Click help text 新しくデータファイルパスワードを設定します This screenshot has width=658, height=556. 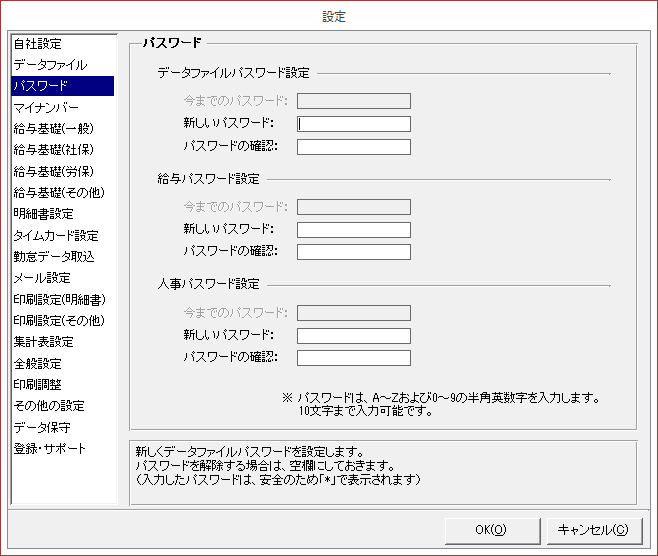pos(250,452)
